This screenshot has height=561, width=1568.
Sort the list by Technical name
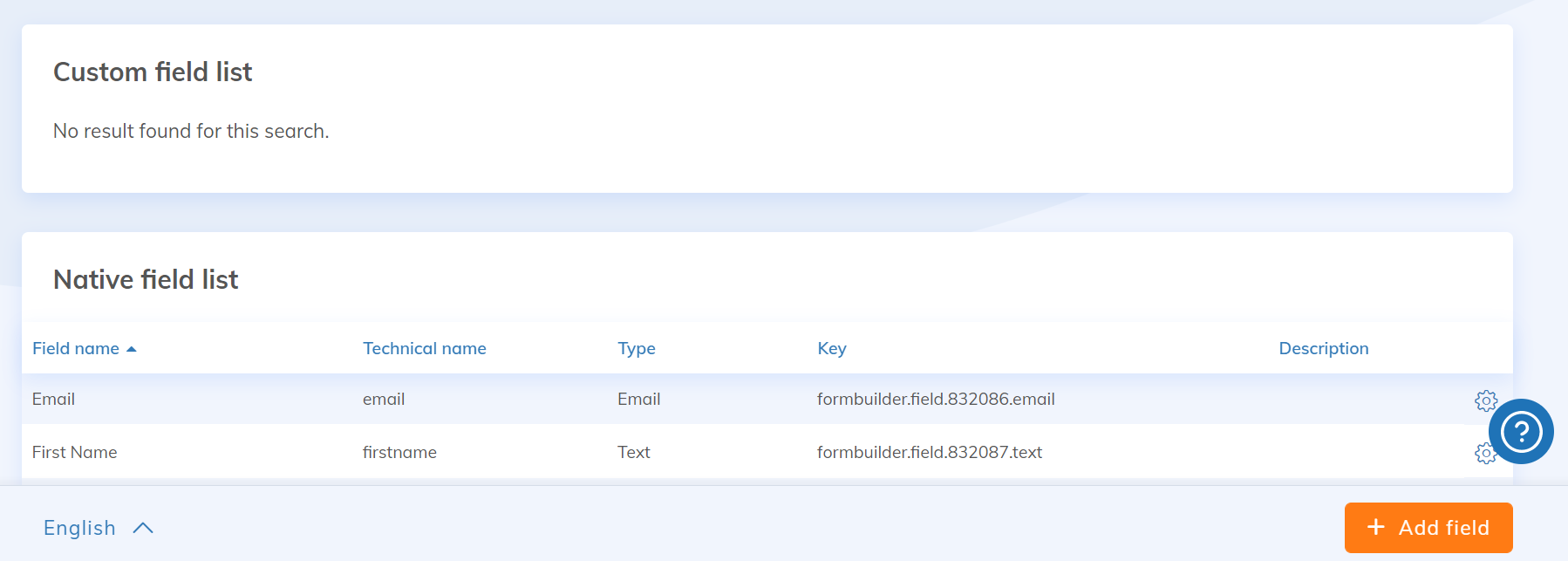(424, 348)
